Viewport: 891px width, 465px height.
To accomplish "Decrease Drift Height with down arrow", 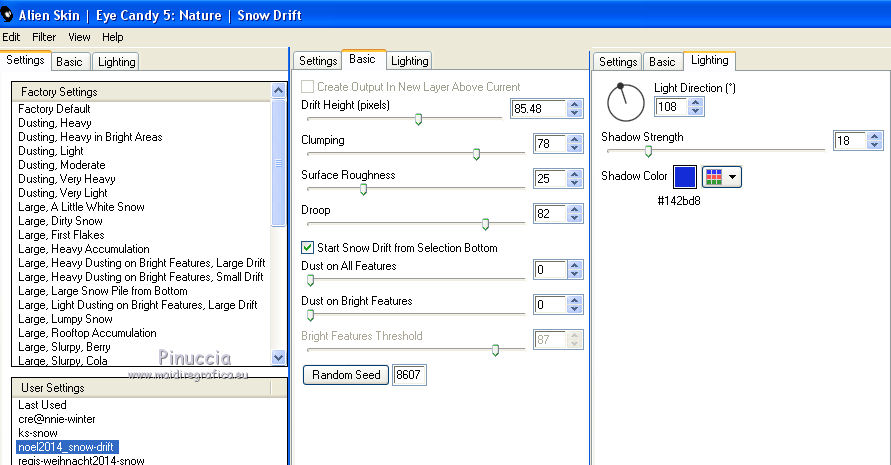I will click(574, 113).
